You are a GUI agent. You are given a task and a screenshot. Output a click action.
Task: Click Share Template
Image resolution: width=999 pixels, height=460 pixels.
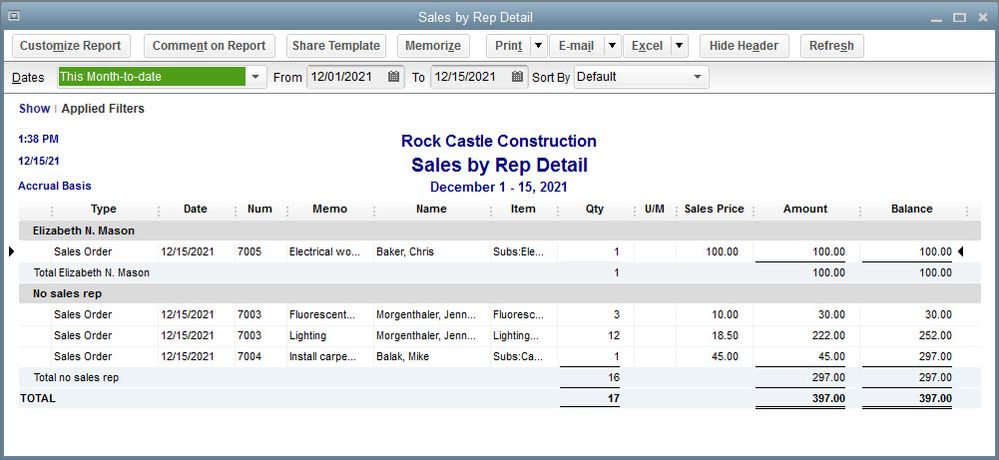(335, 46)
